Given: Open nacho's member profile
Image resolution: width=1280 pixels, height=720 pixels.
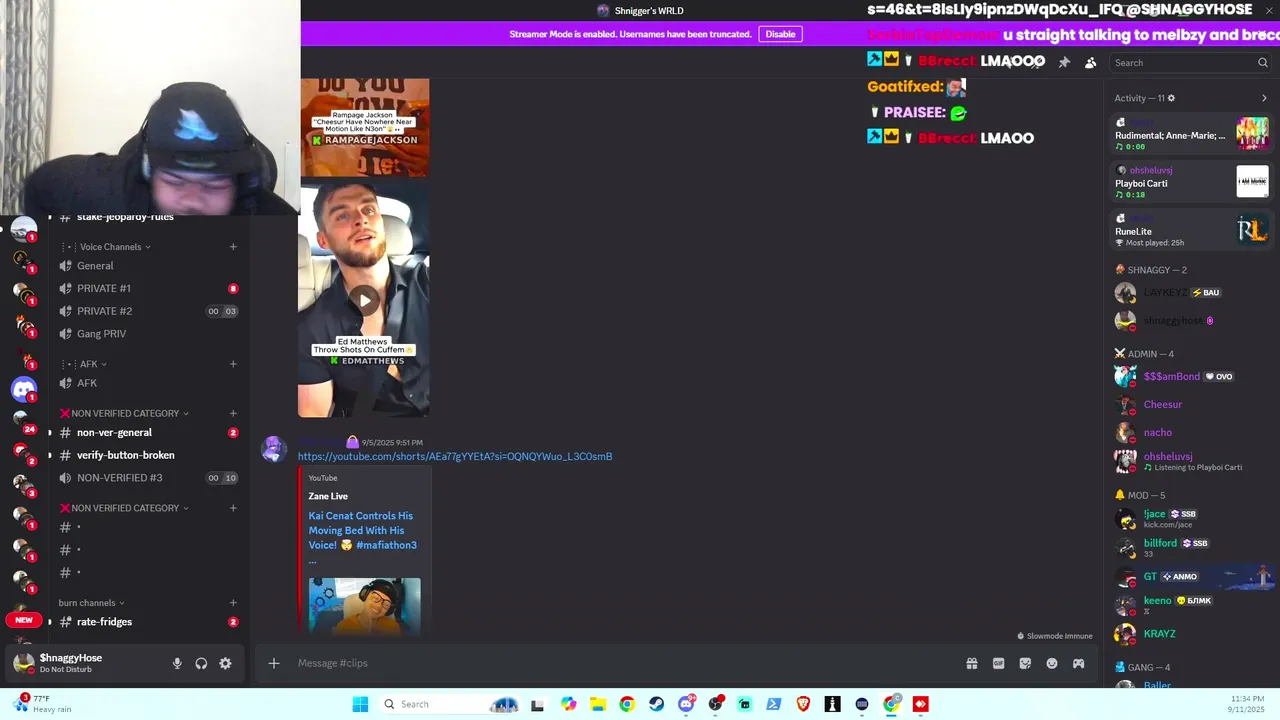Looking at the screenshot, I should (1157, 433).
